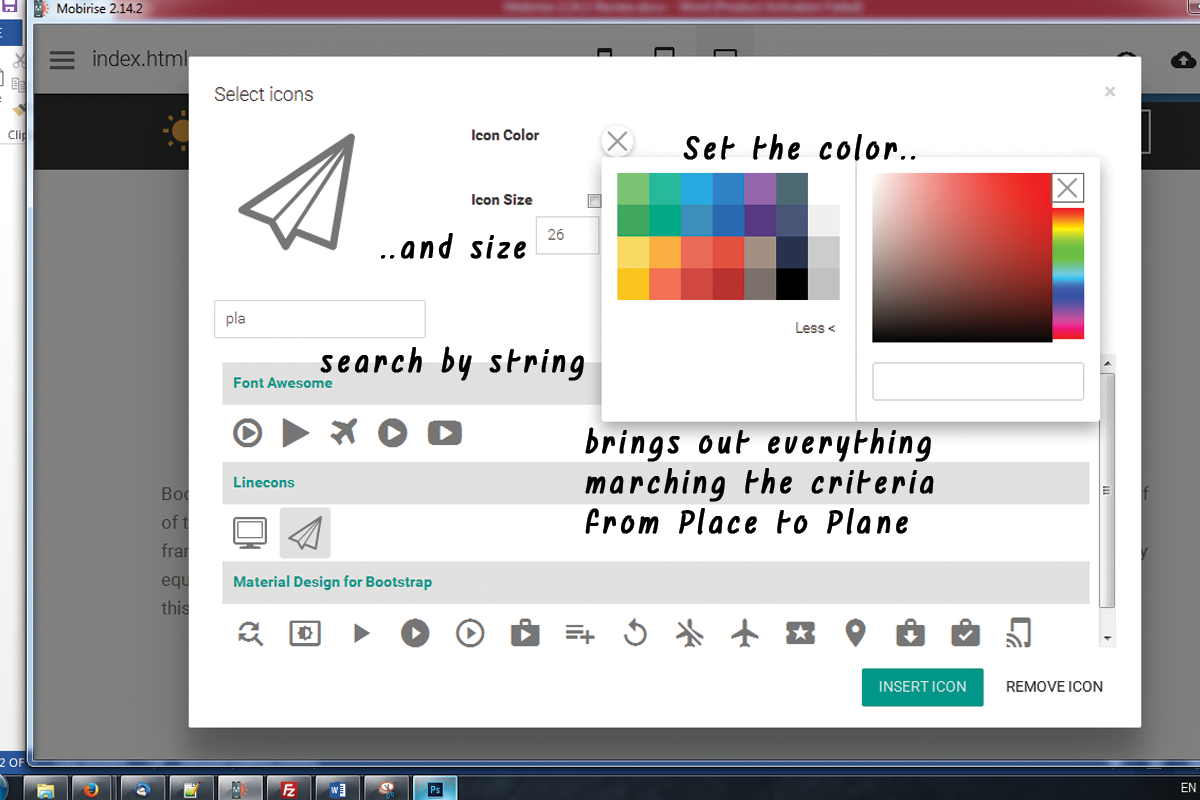This screenshot has width=1200, height=800.
Task: Select the YouTube play icon in Font Awesome
Action: [445, 433]
